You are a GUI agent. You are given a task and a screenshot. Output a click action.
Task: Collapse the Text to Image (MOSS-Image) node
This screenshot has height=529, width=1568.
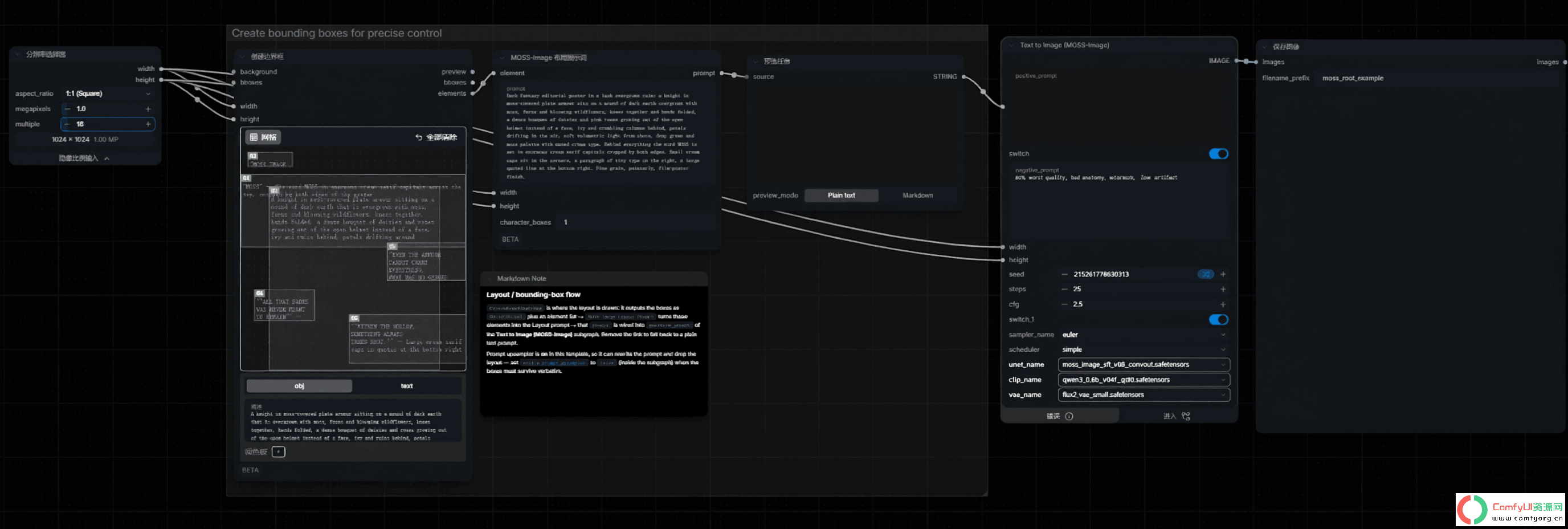tap(1011, 45)
